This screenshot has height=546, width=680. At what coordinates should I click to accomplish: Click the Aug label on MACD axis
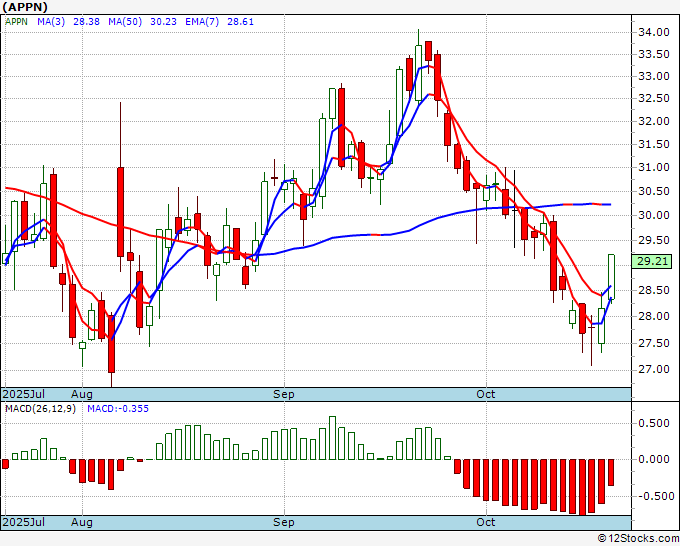point(82,522)
